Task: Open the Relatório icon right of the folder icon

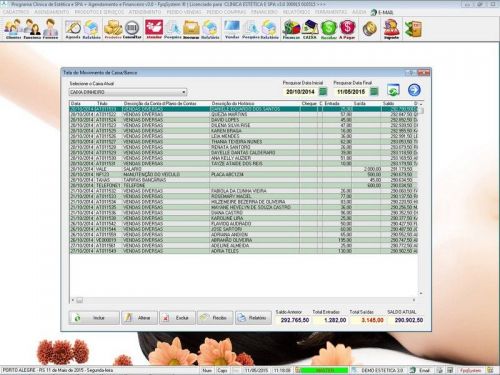Action: click(210, 29)
